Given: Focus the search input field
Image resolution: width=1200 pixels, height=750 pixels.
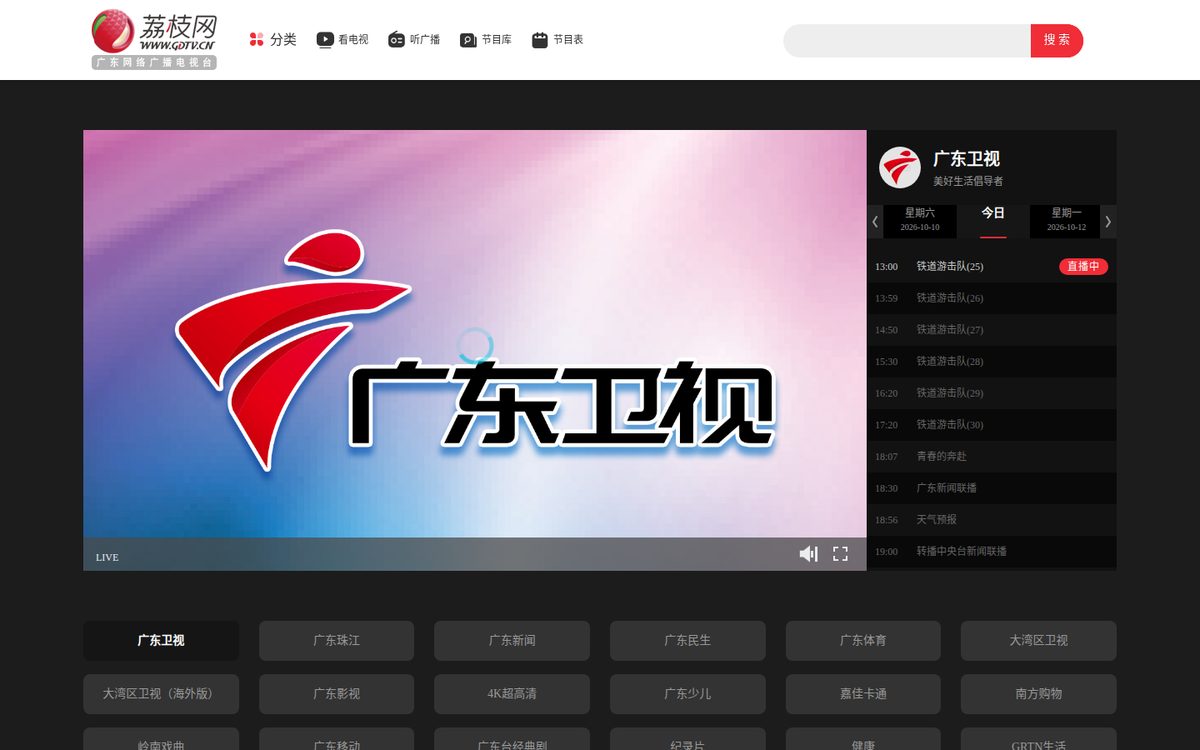Looking at the screenshot, I should coord(907,40).
